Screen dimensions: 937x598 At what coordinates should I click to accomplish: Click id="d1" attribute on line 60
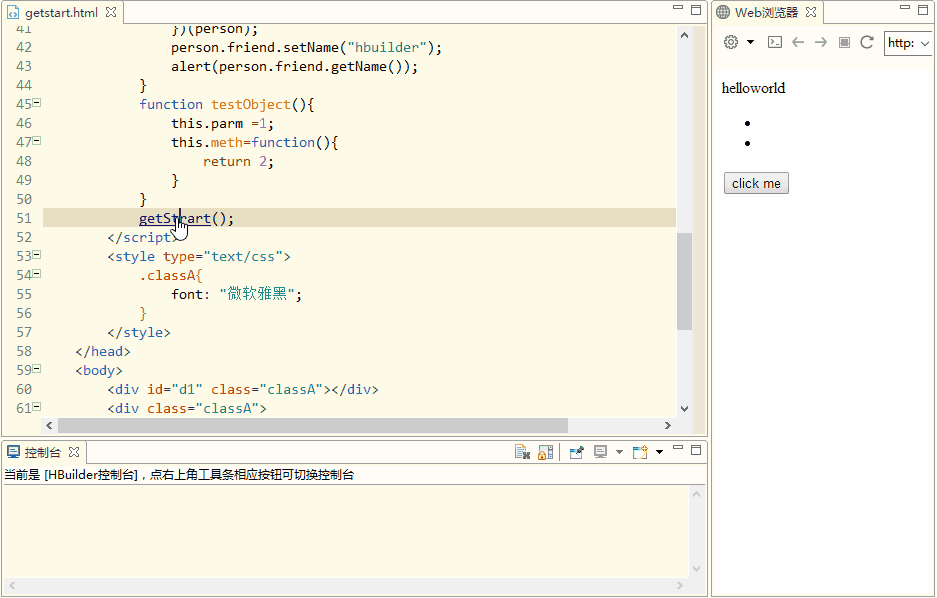[x=174, y=390]
